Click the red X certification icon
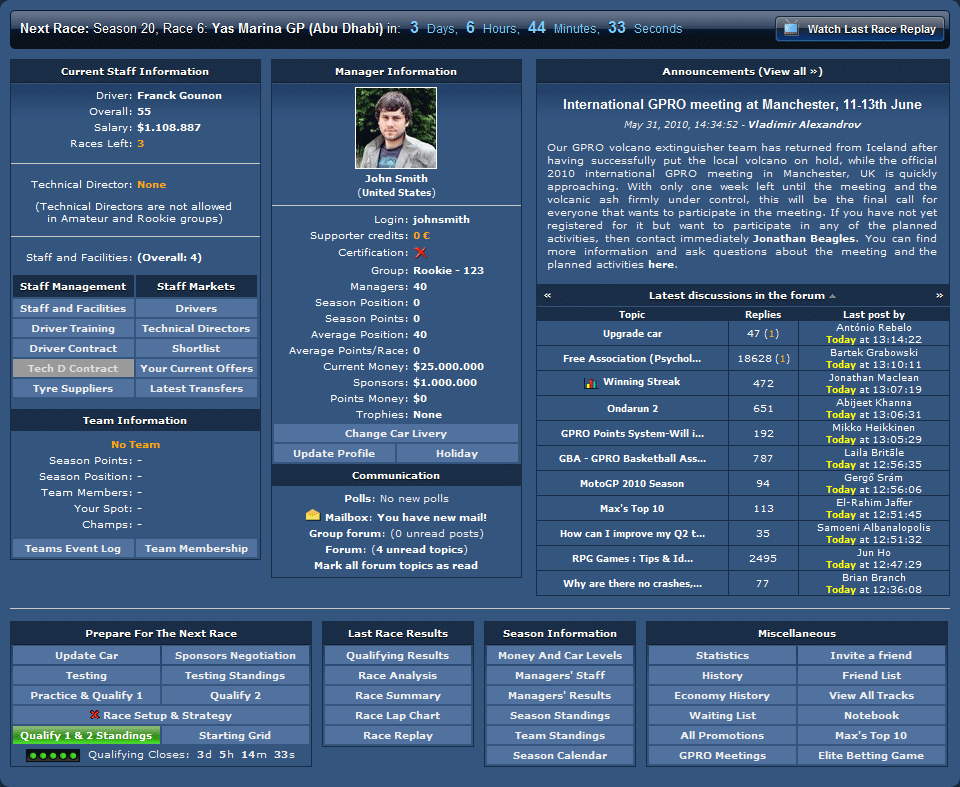960x787 pixels. (x=420, y=253)
